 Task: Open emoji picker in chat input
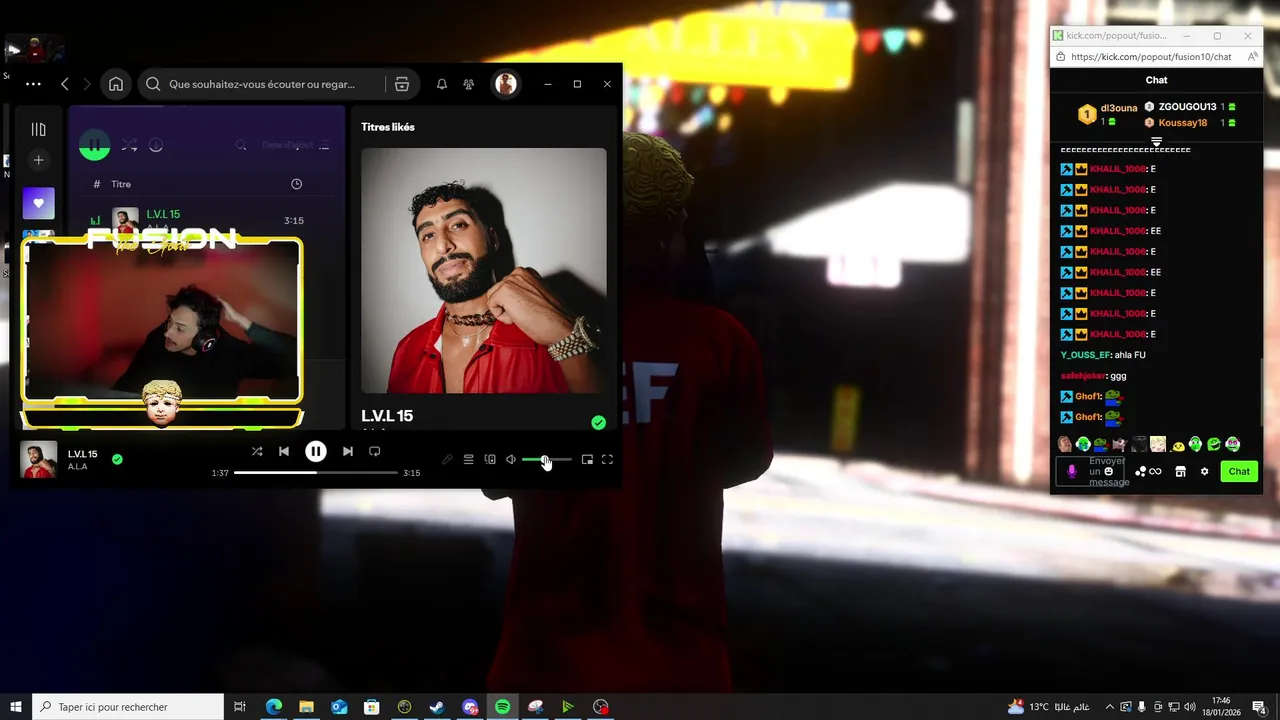[1108, 471]
